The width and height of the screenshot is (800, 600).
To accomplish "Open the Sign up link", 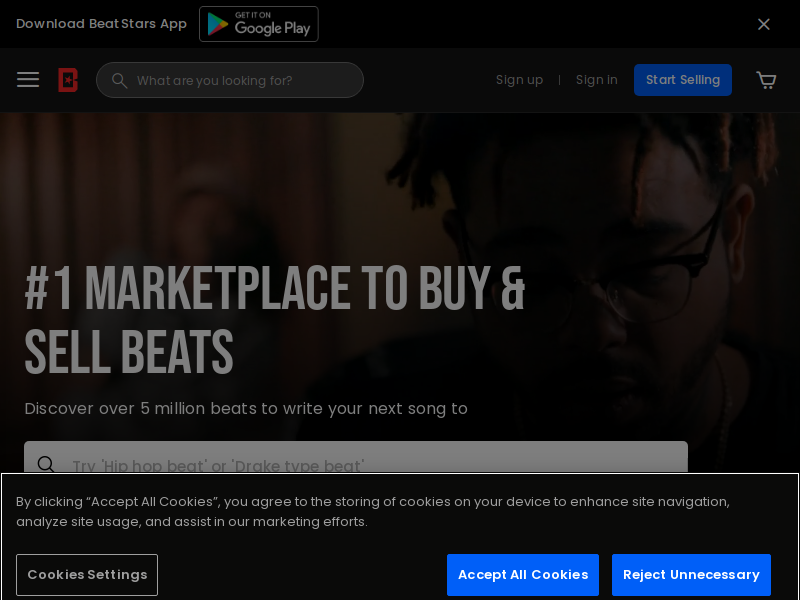I will point(519,80).
